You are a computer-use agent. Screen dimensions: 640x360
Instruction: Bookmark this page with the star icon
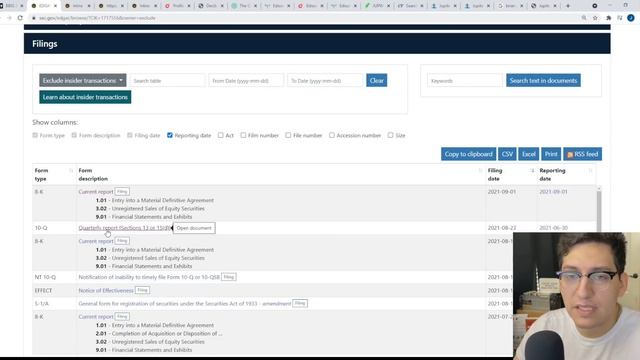595,18
